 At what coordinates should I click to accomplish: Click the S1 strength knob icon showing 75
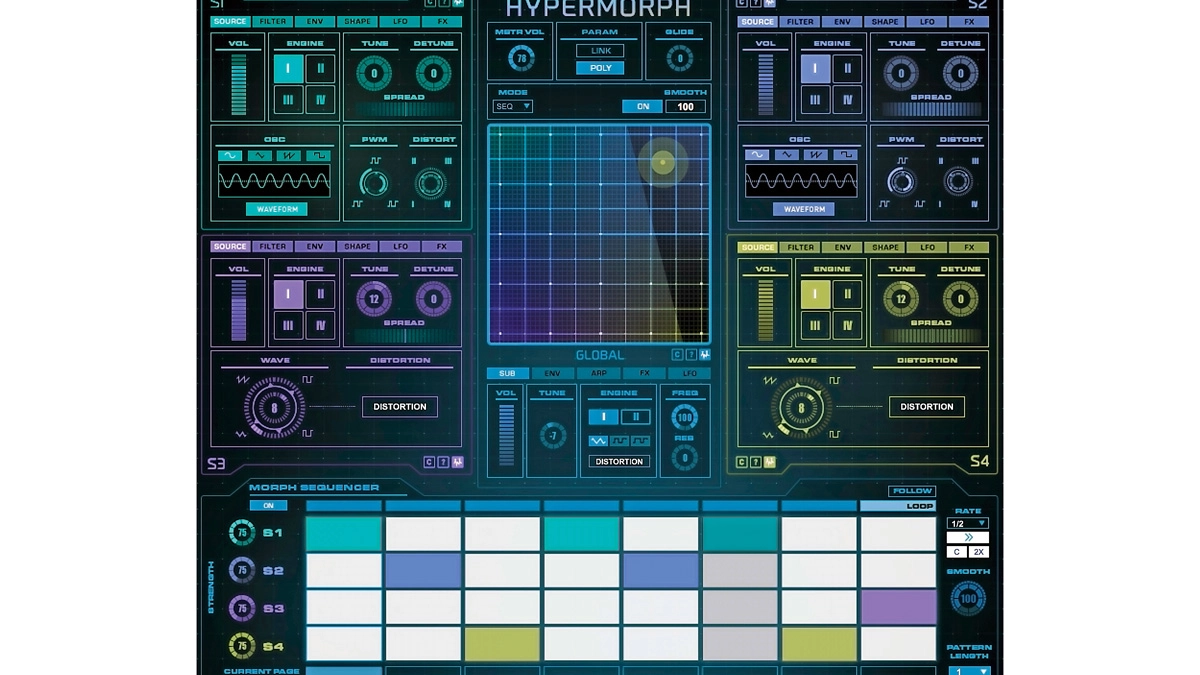tap(242, 533)
